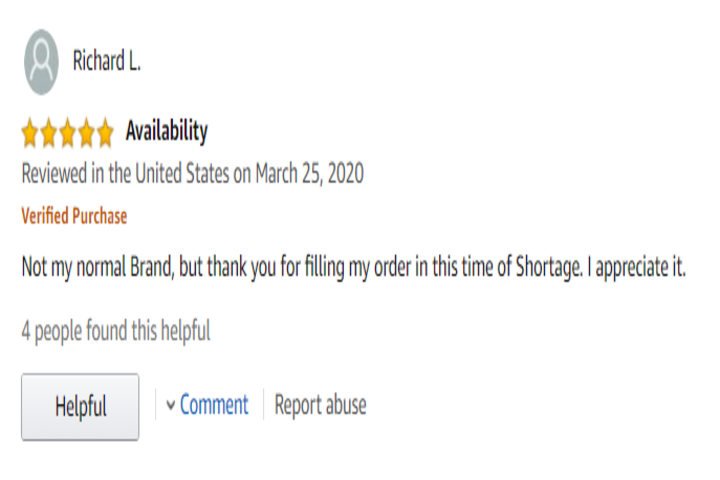Open the Comment link

pos(214,405)
